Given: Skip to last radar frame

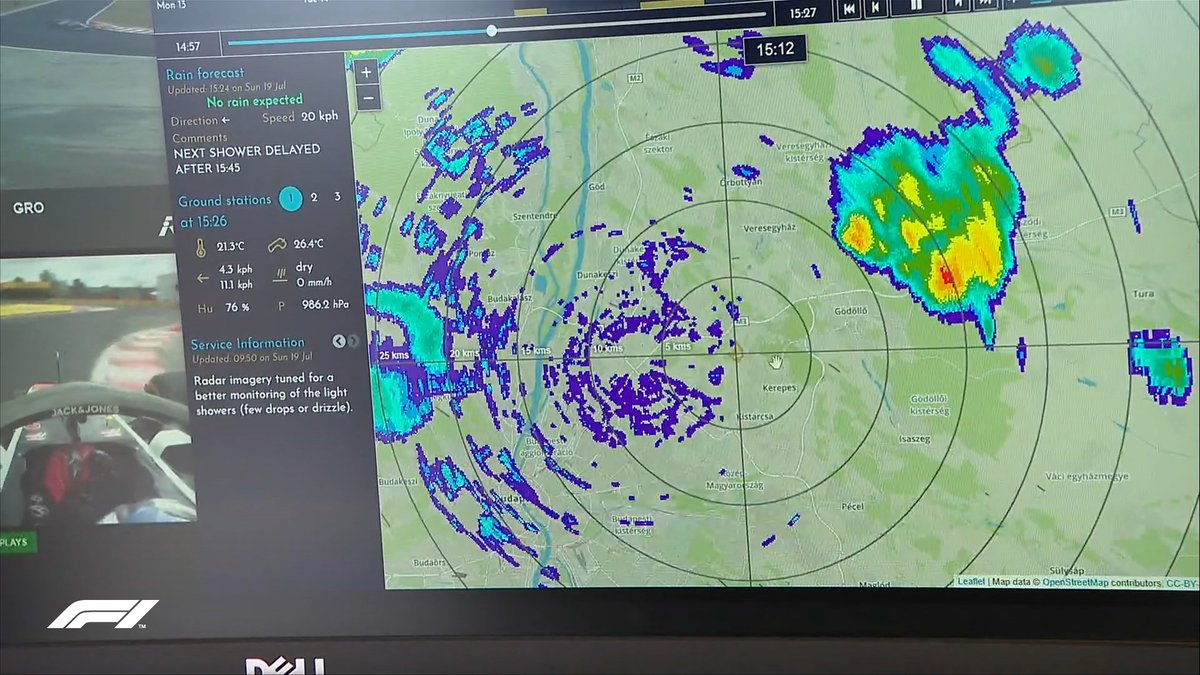Looking at the screenshot, I should click(984, 6).
